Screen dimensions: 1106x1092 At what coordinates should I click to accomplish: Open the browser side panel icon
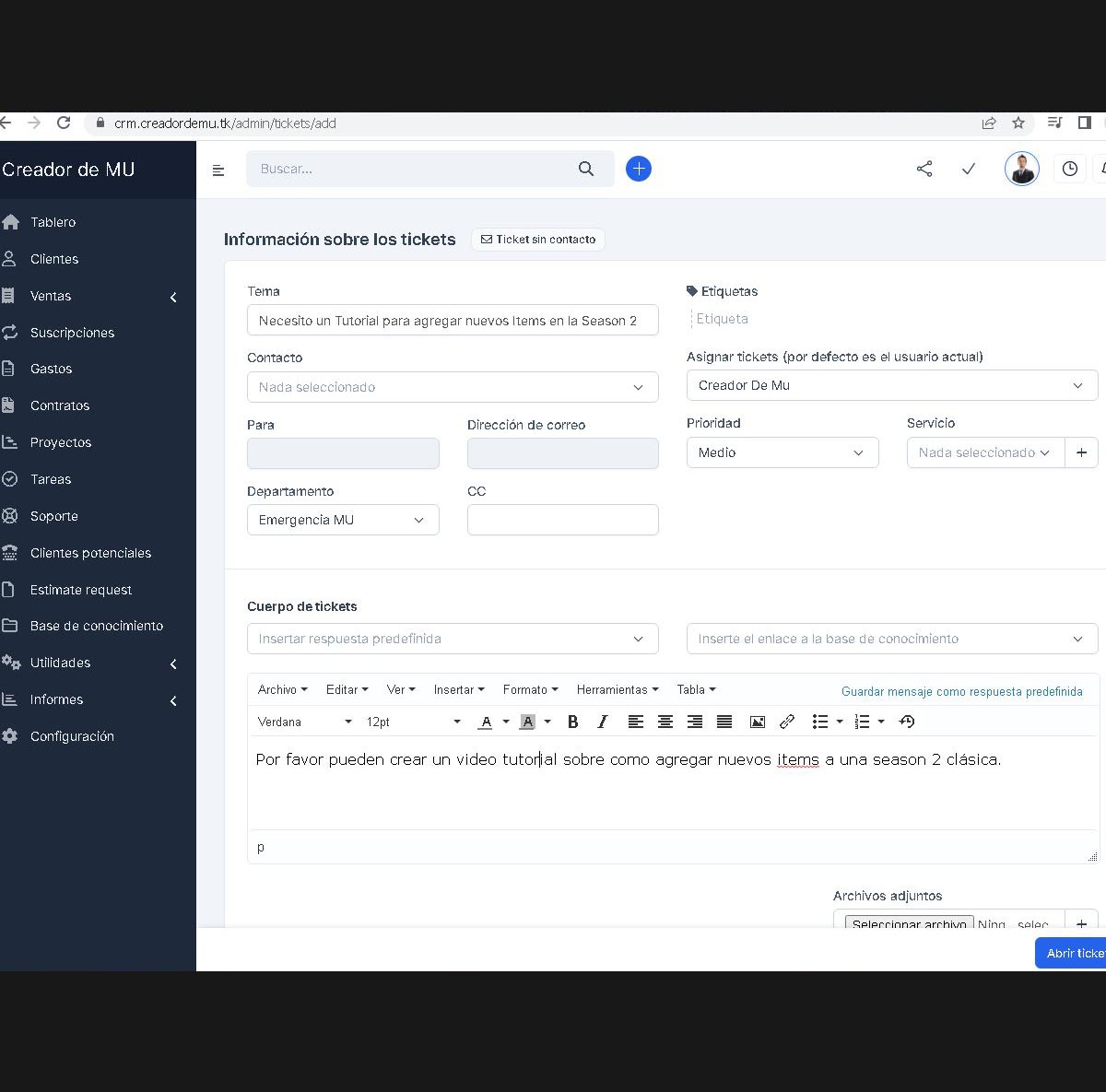(x=1085, y=123)
